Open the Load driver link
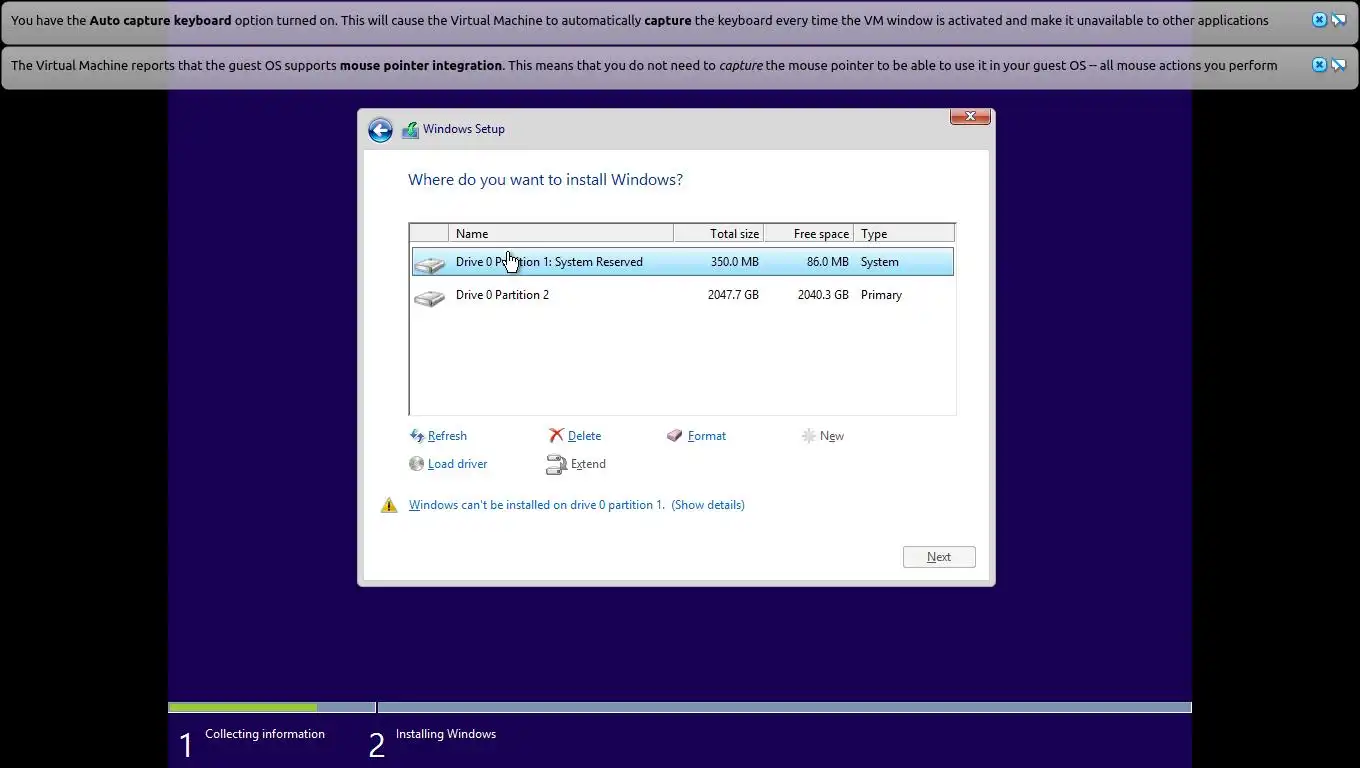 click(x=458, y=464)
